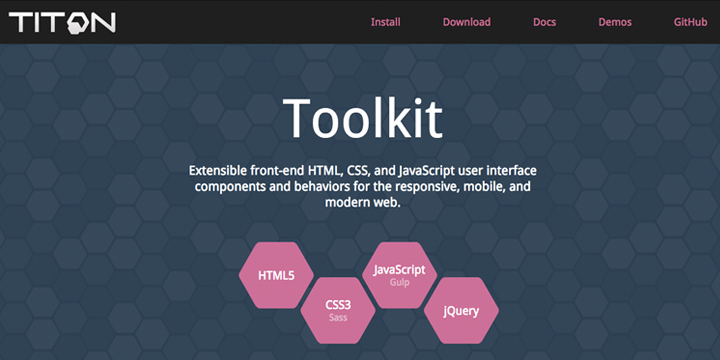Click the jQuery hexagon
Screen dimensions: 720x360
[x=461, y=310]
